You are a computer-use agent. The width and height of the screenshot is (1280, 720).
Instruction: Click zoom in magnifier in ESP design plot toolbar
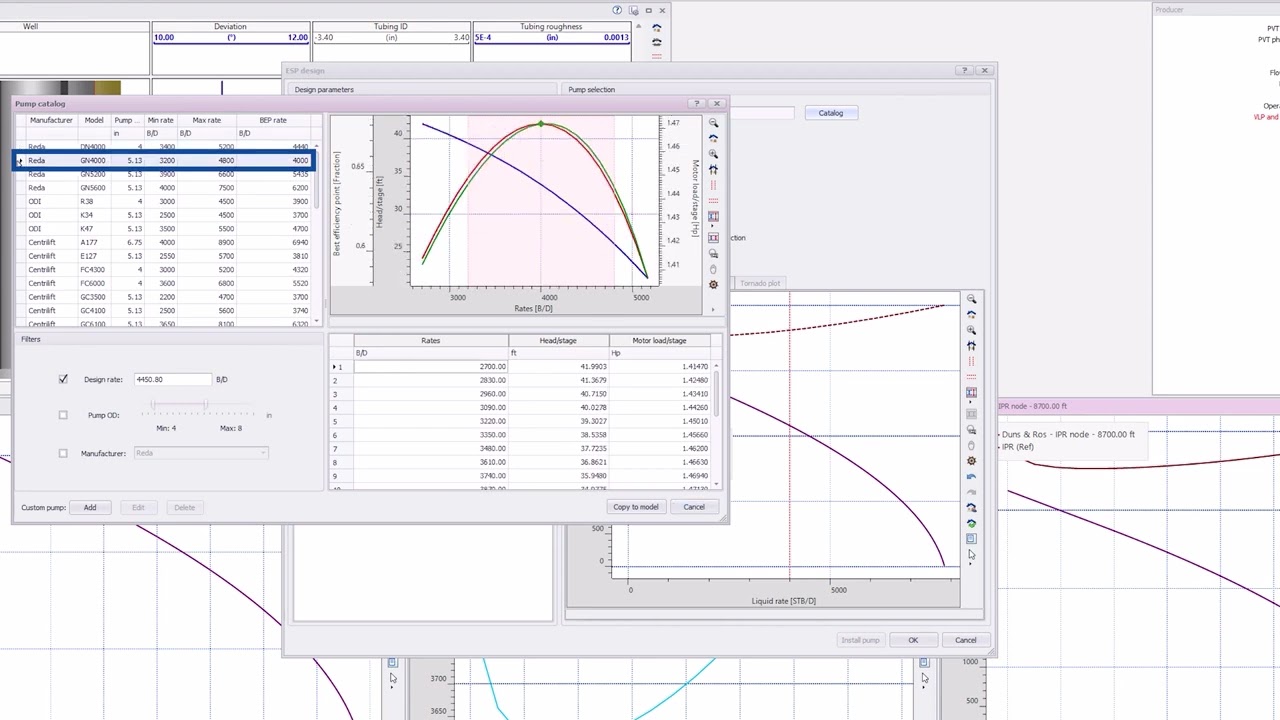971,329
